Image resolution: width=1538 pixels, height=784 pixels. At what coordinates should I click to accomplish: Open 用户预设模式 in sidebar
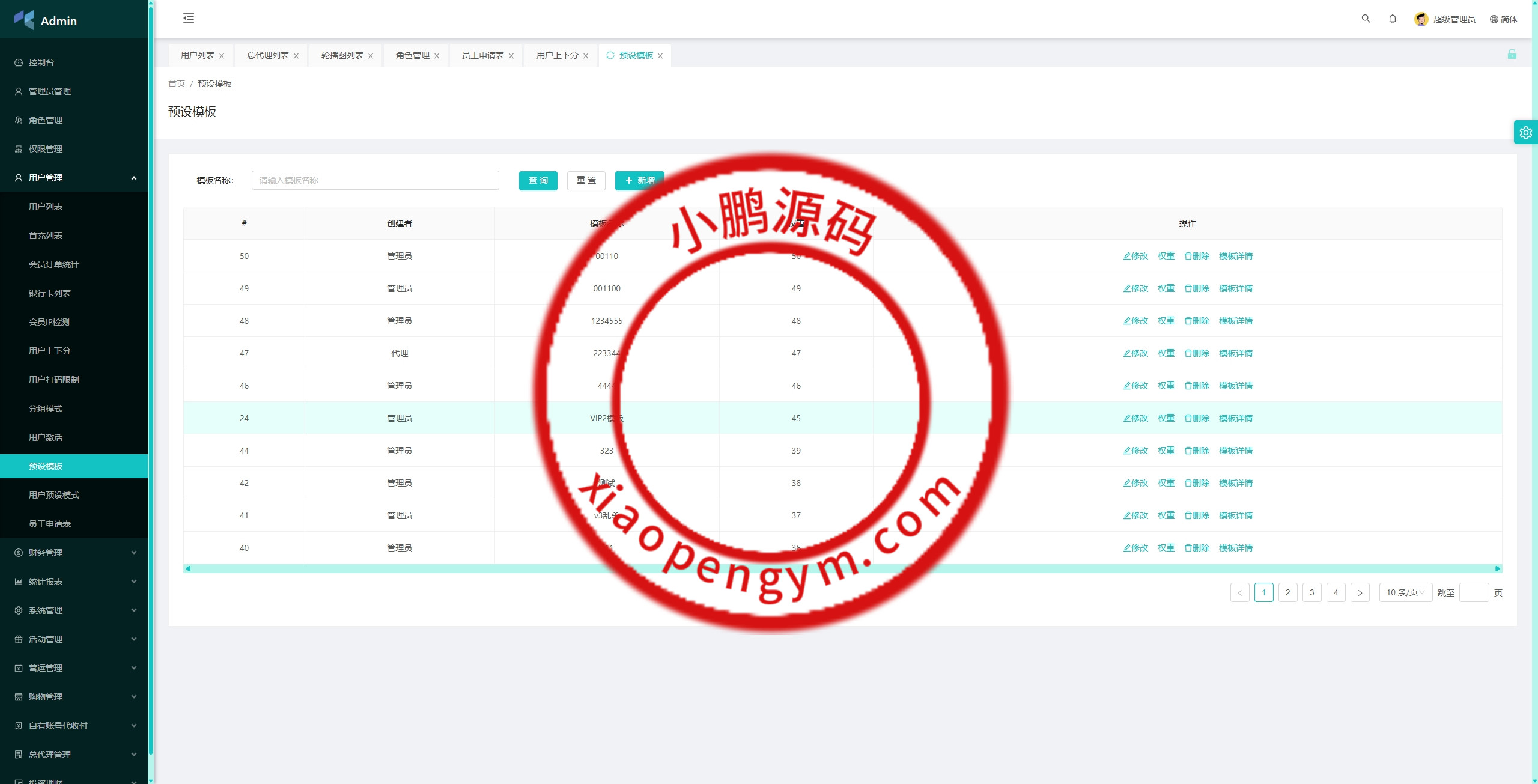click(x=54, y=495)
